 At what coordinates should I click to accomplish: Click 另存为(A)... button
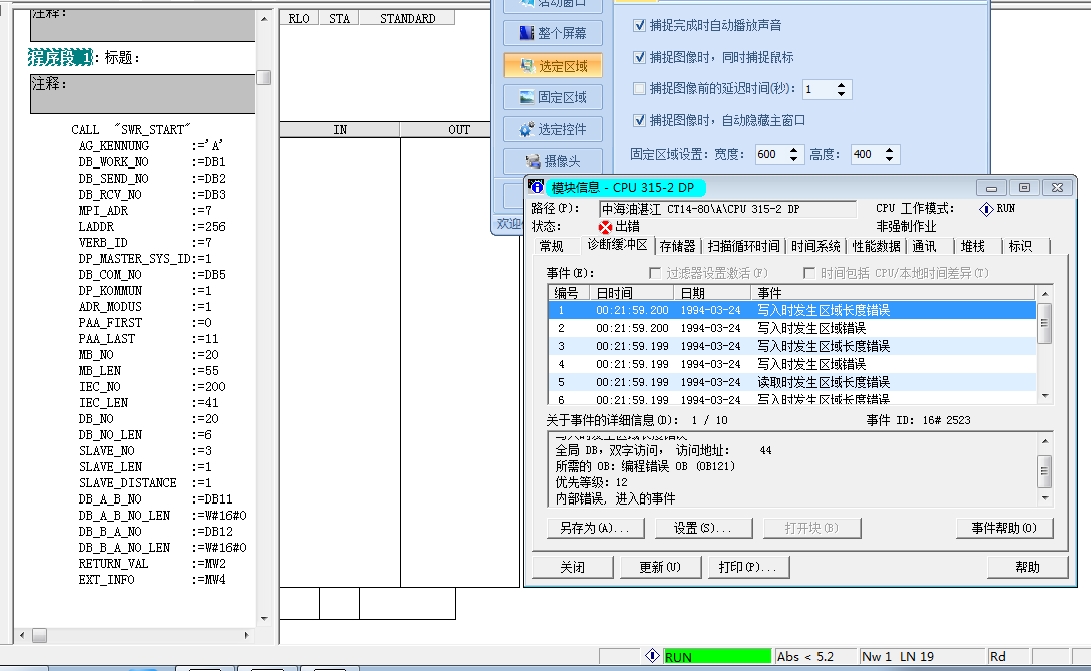[595, 528]
